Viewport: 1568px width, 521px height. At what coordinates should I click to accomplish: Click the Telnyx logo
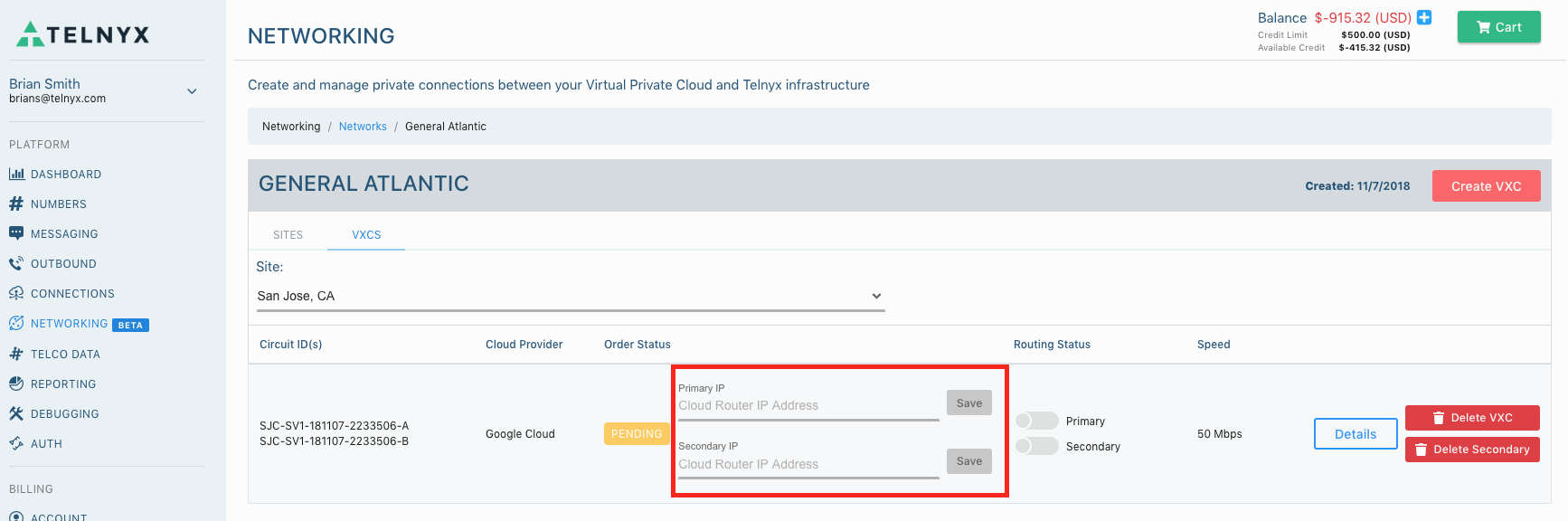point(83,34)
